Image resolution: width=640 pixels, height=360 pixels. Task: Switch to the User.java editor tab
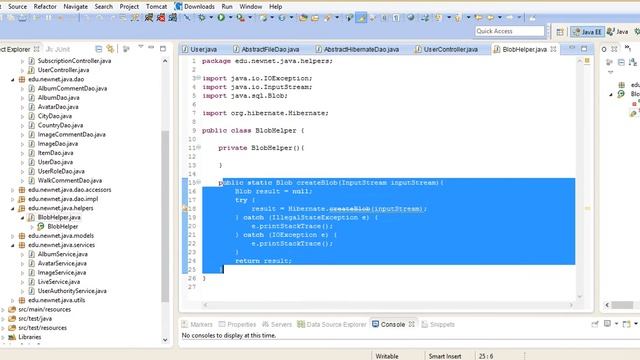click(200, 49)
